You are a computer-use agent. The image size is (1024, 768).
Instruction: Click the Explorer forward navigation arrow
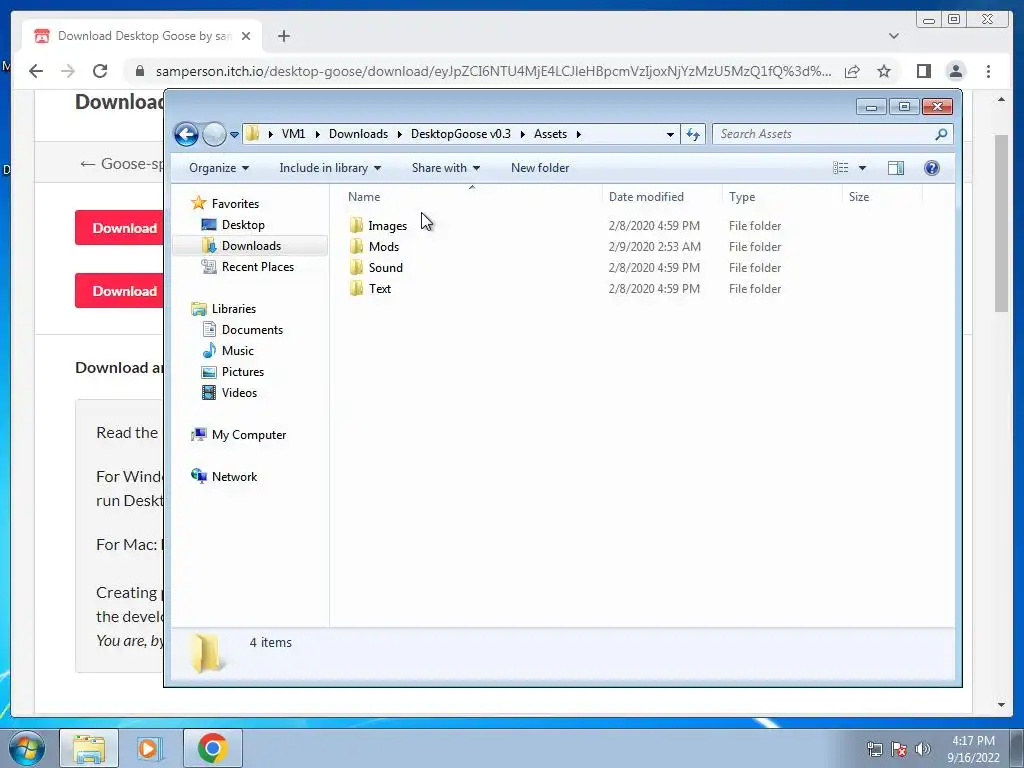click(214, 135)
